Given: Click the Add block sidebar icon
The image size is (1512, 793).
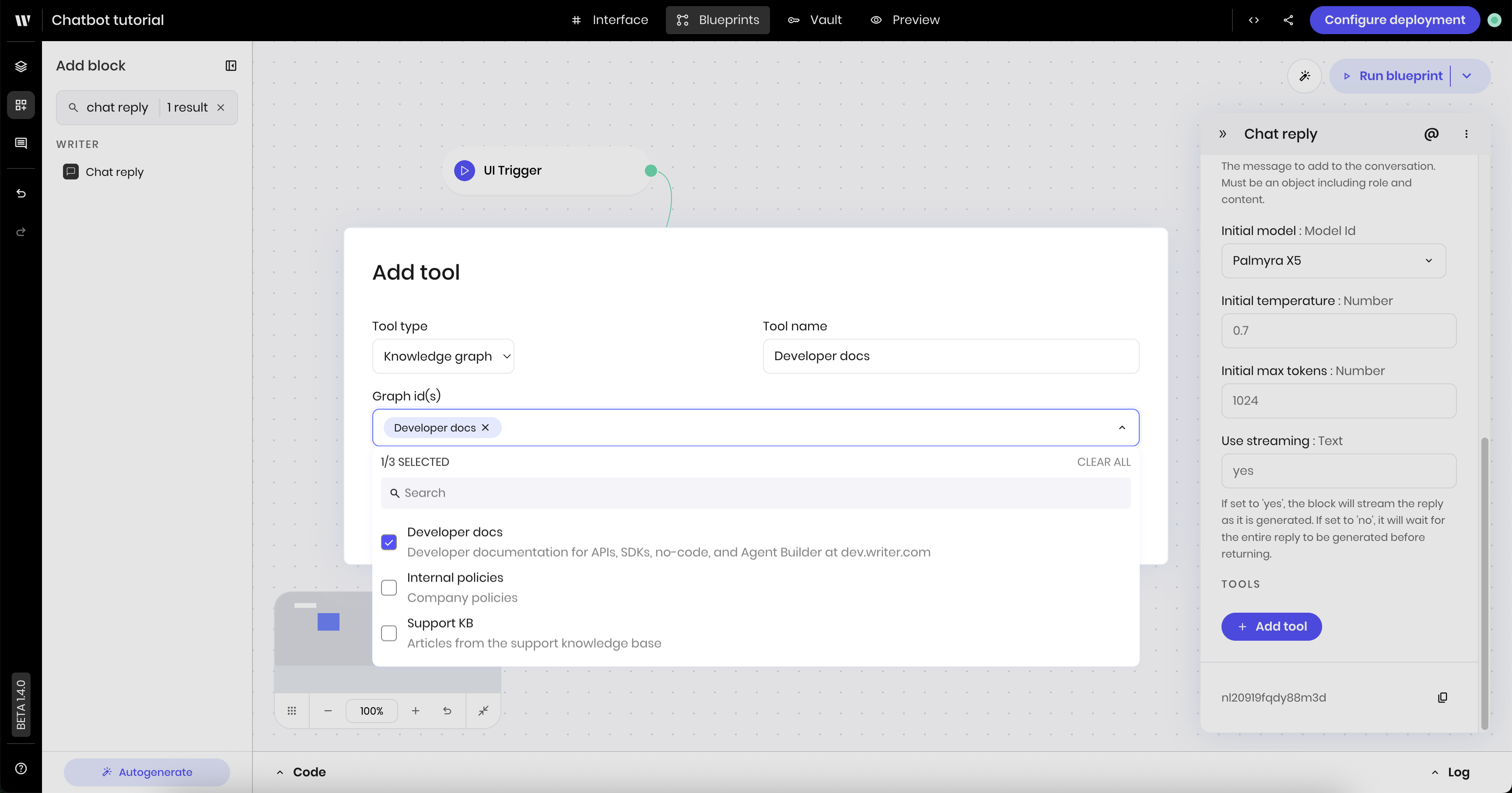Looking at the screenshot, I should click(x=21, y=105).
